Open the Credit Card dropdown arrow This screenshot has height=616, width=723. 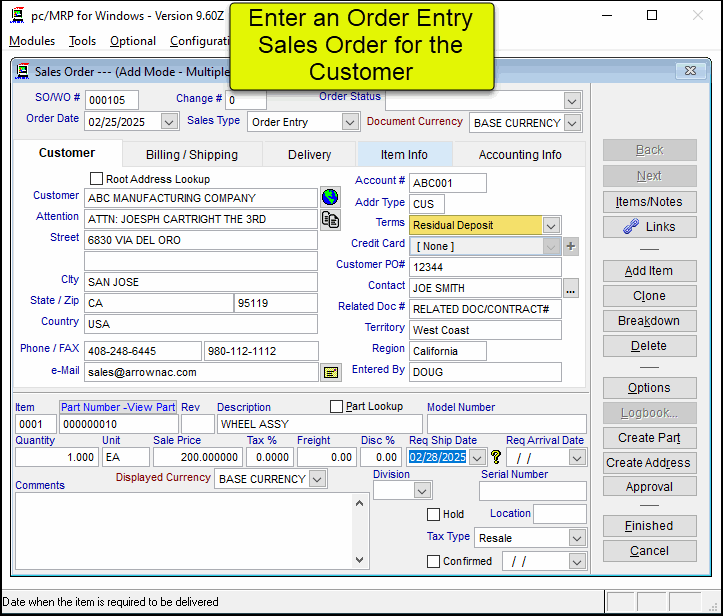pyautogui.click(x=551, y=247)
